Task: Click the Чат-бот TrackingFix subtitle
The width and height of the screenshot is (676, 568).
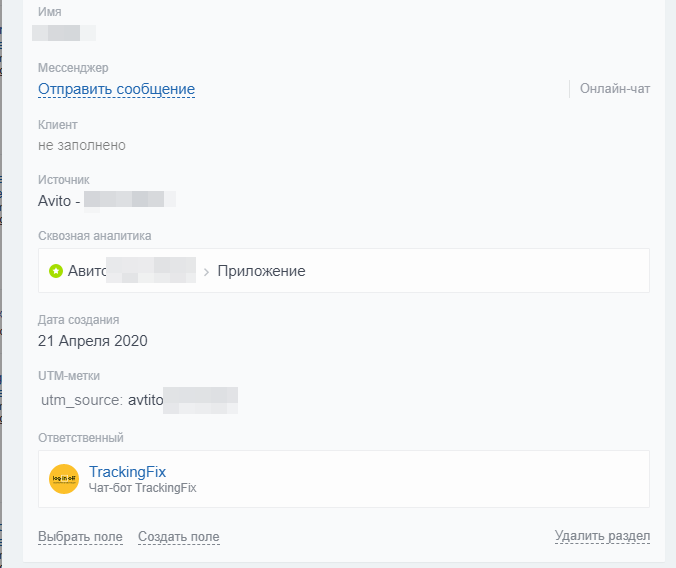Action: (x=143, y=489)
